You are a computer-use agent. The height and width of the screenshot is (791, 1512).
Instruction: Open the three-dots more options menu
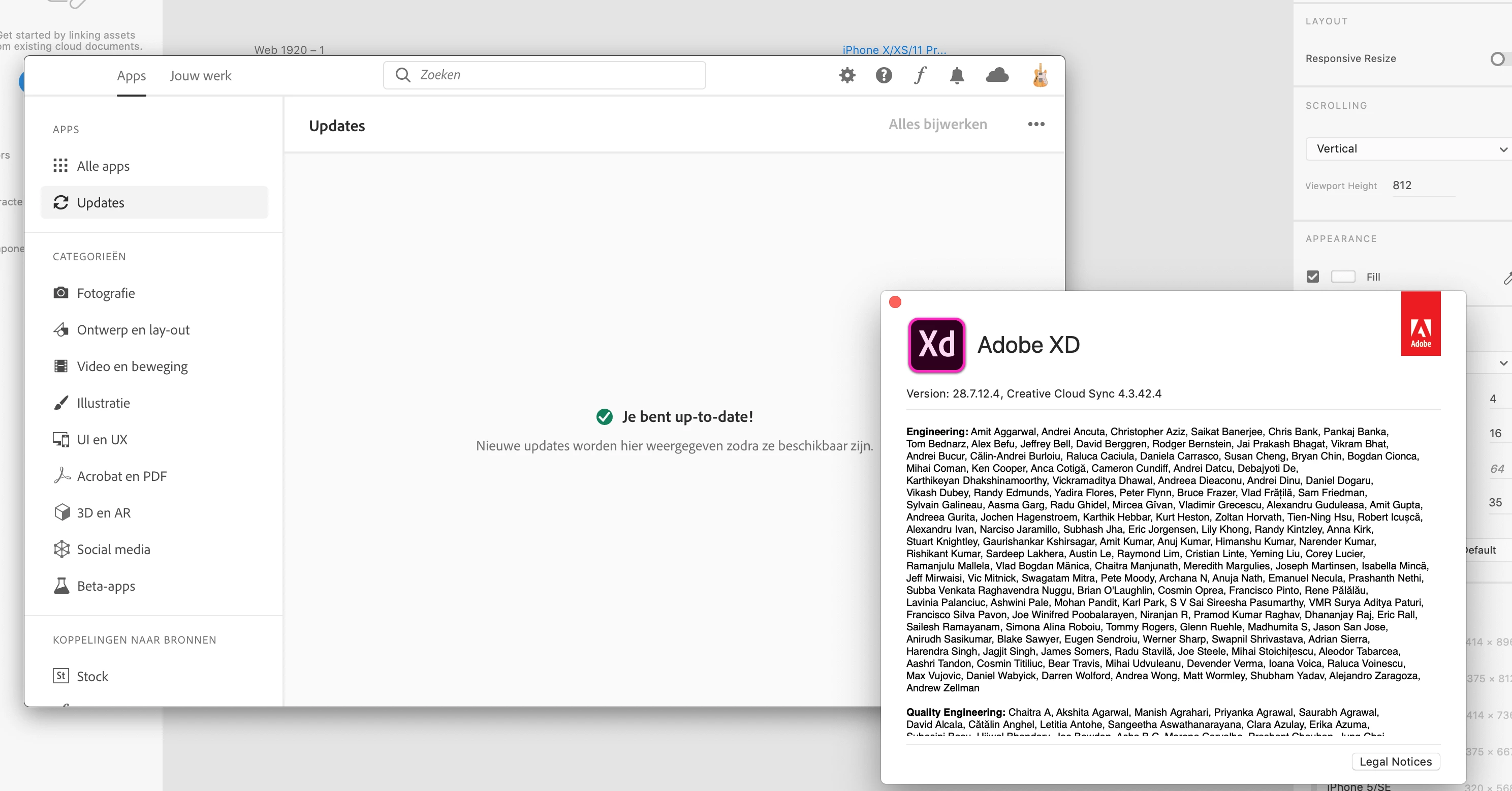tap(1036, 125)
